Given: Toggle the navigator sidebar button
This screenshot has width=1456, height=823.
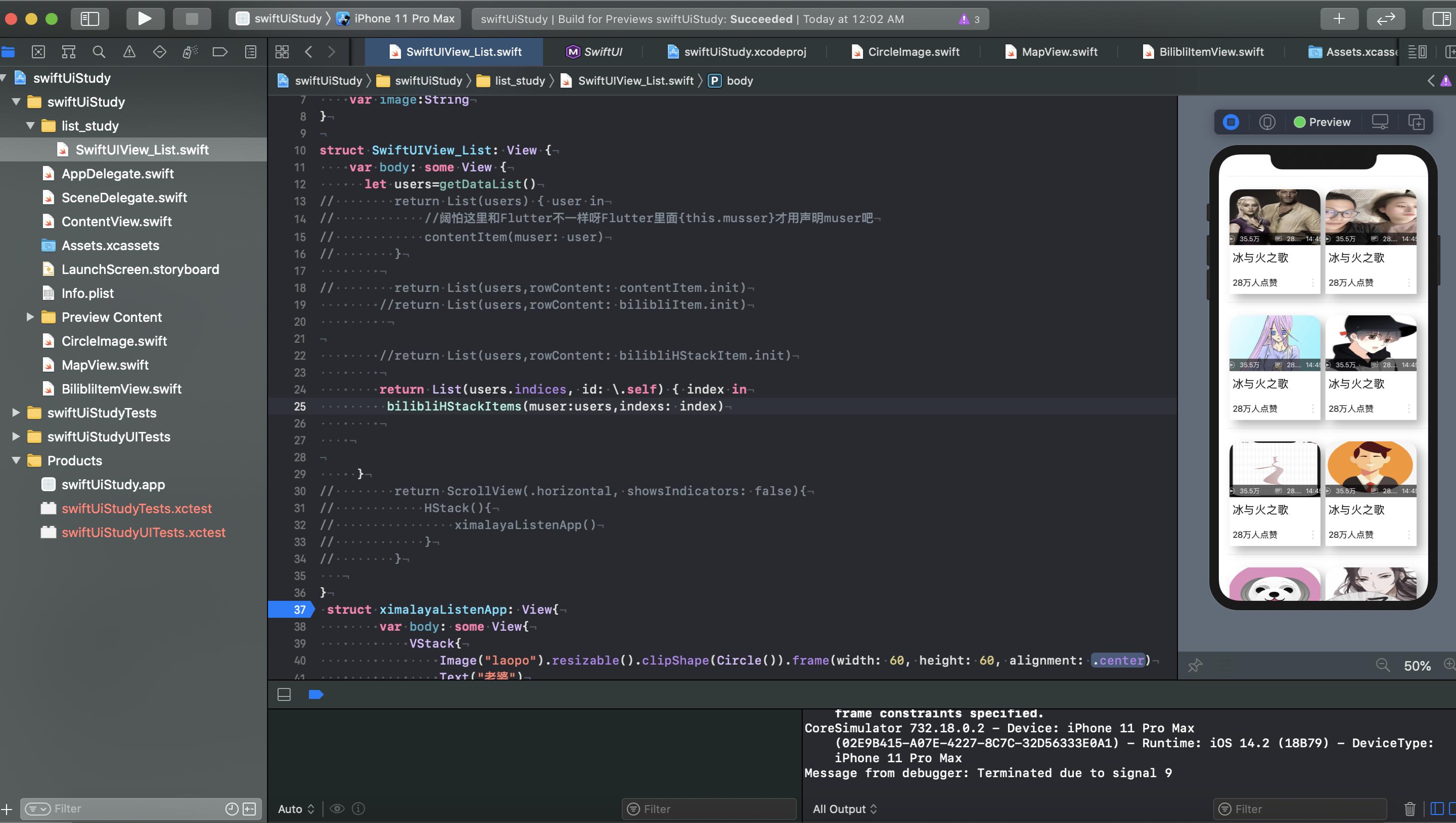Looking at the screenshot, I should coord(90,18).
